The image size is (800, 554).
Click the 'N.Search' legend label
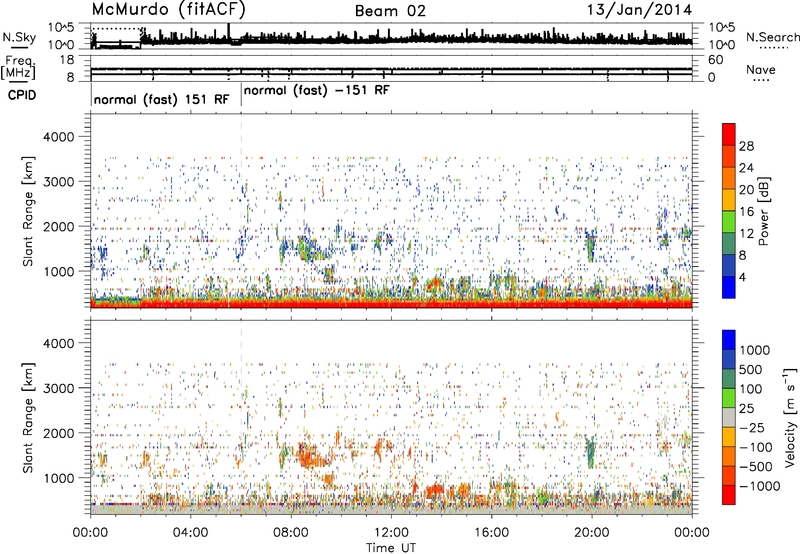pyautogui.click(x=772, y=37)
